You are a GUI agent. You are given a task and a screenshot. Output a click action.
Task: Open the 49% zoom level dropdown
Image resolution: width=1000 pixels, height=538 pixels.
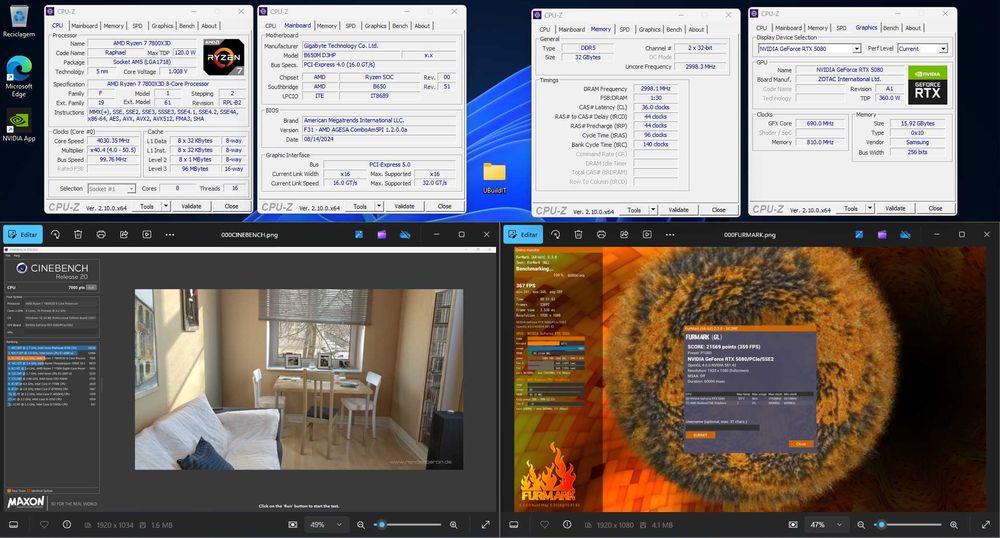coord(327,525)
